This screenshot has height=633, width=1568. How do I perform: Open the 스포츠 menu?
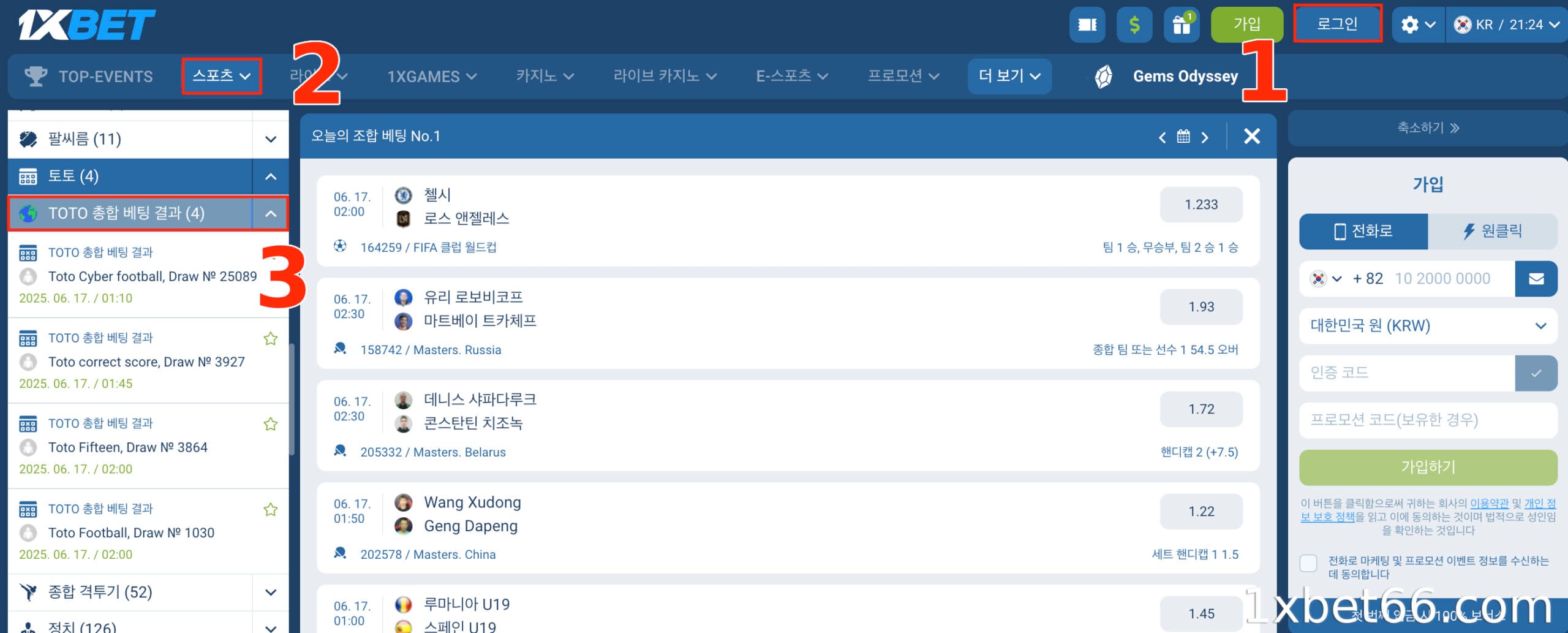tap(222, 76)
